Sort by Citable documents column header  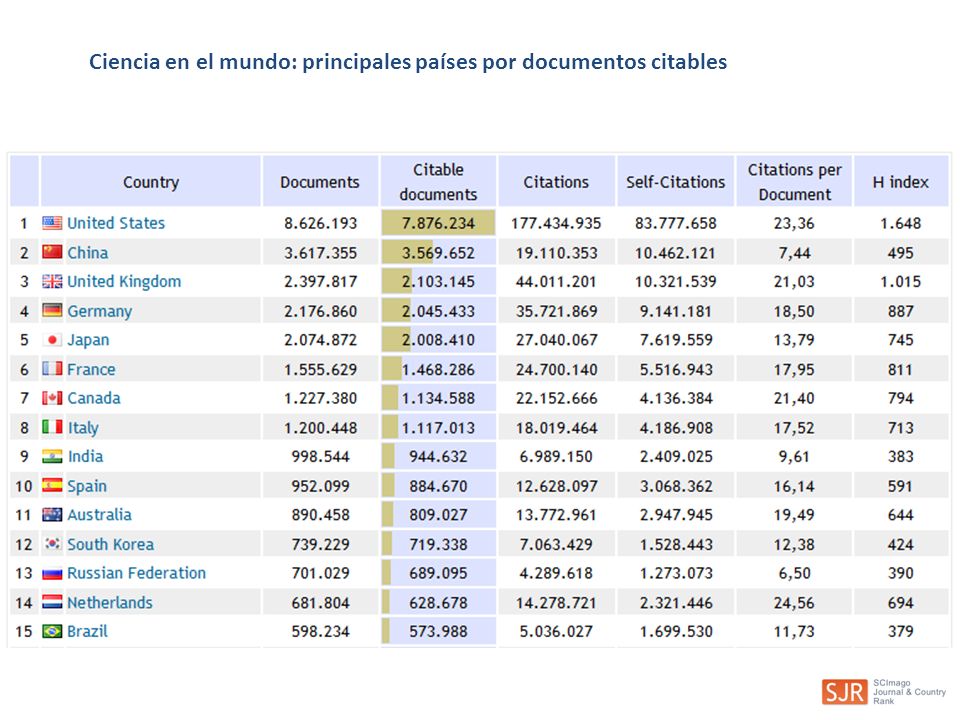click(x=438, y=181)
